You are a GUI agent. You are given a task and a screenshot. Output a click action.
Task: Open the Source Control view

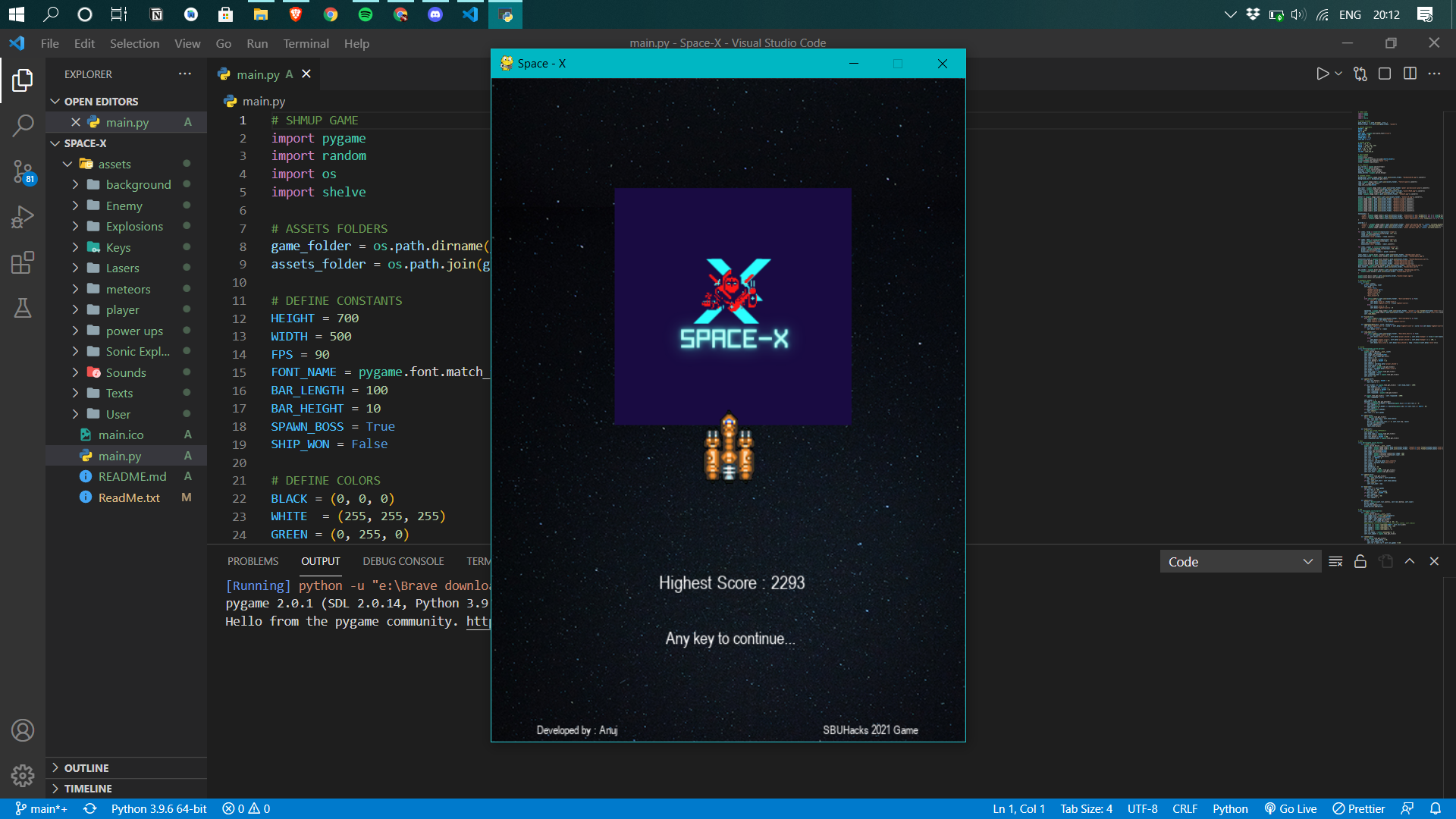[23, 171]
